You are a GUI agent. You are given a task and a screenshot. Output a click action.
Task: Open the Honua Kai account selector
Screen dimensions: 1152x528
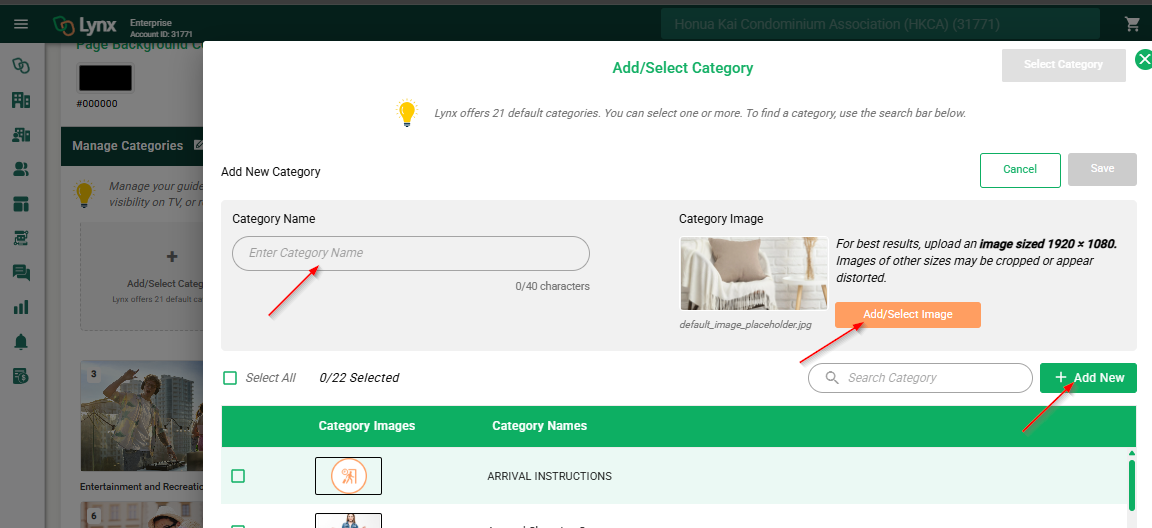[880, 24]
